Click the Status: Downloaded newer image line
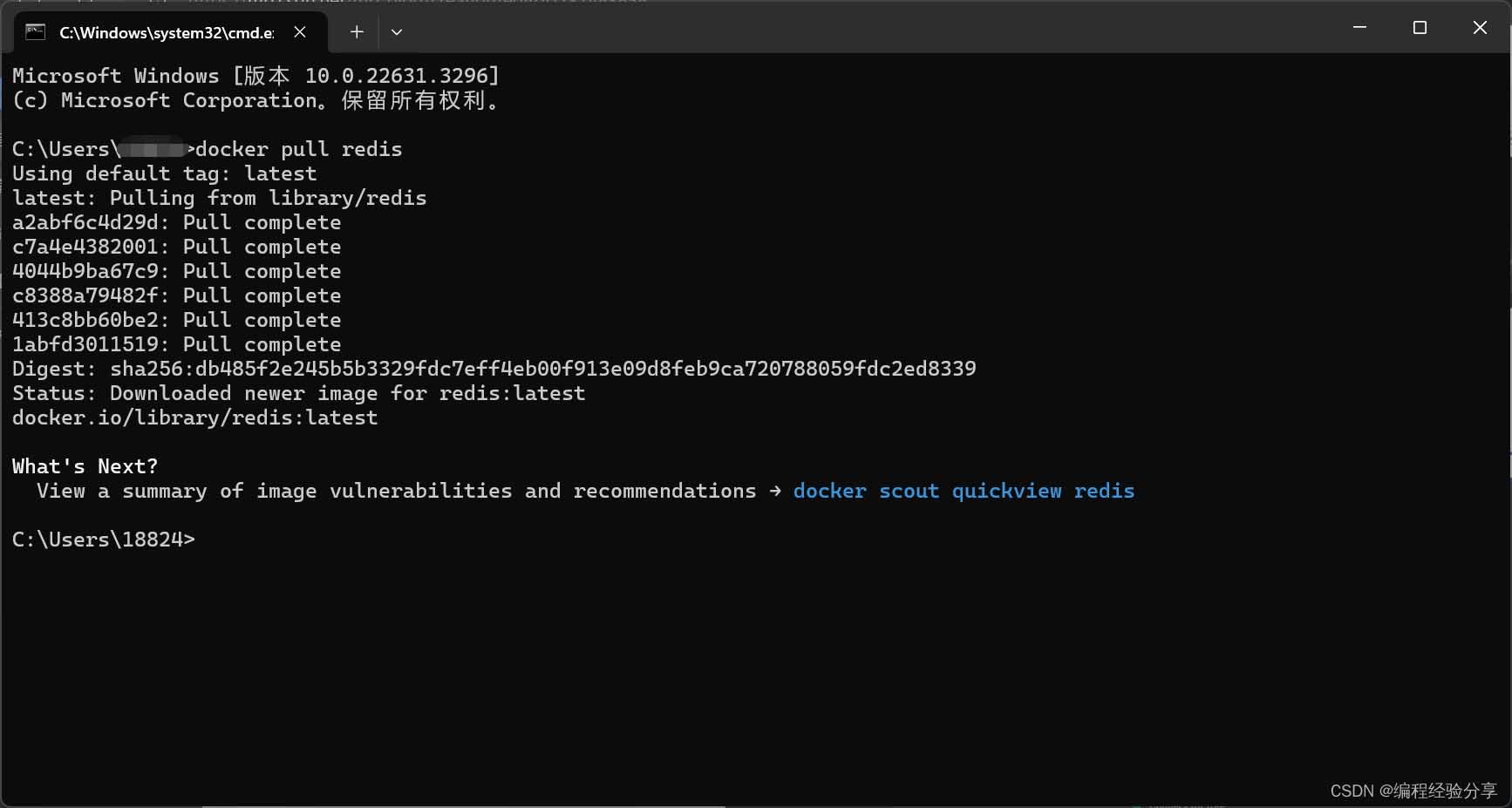The image size is (1512, 808). coord(299,393)
